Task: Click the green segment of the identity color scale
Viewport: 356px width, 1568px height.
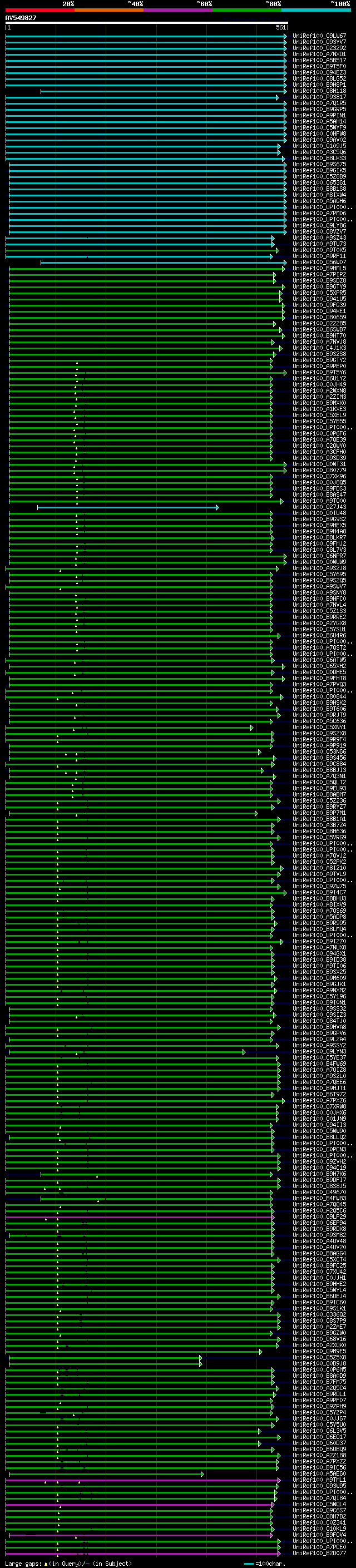Action: pyautogui.click(x=246, y=10)
